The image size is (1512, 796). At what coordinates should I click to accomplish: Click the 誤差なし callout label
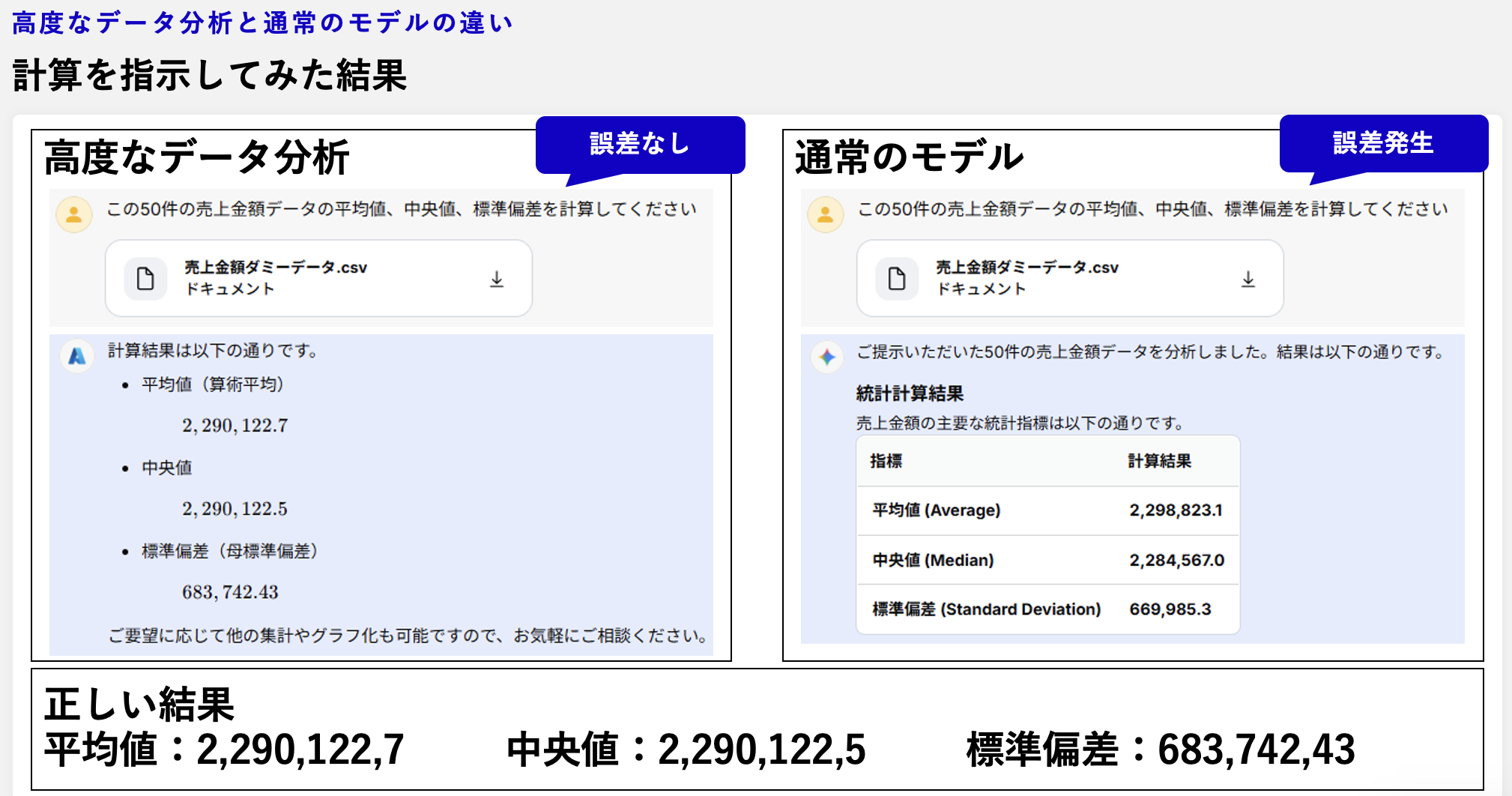[x=640, y=144]
